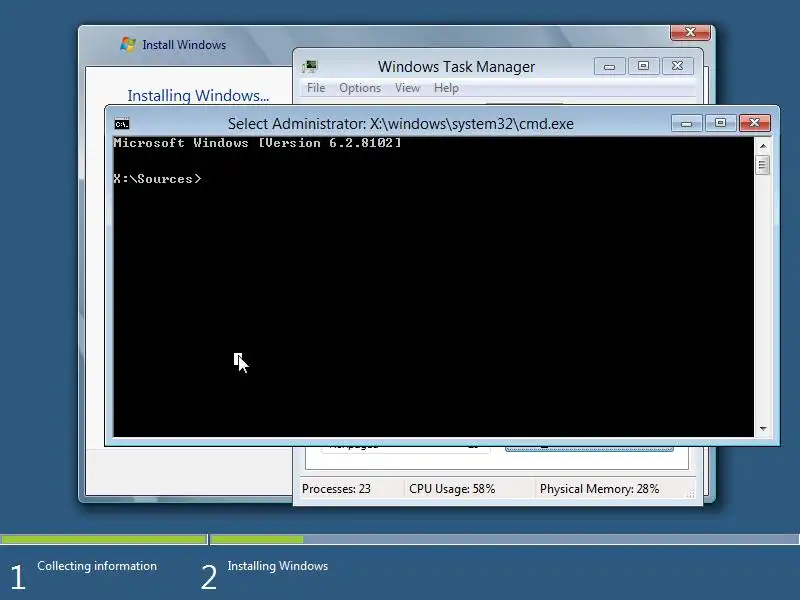Click the Physical Memory: 28% status entry
The width and height of the screenshot is (800, 600).
click(599, 489)
